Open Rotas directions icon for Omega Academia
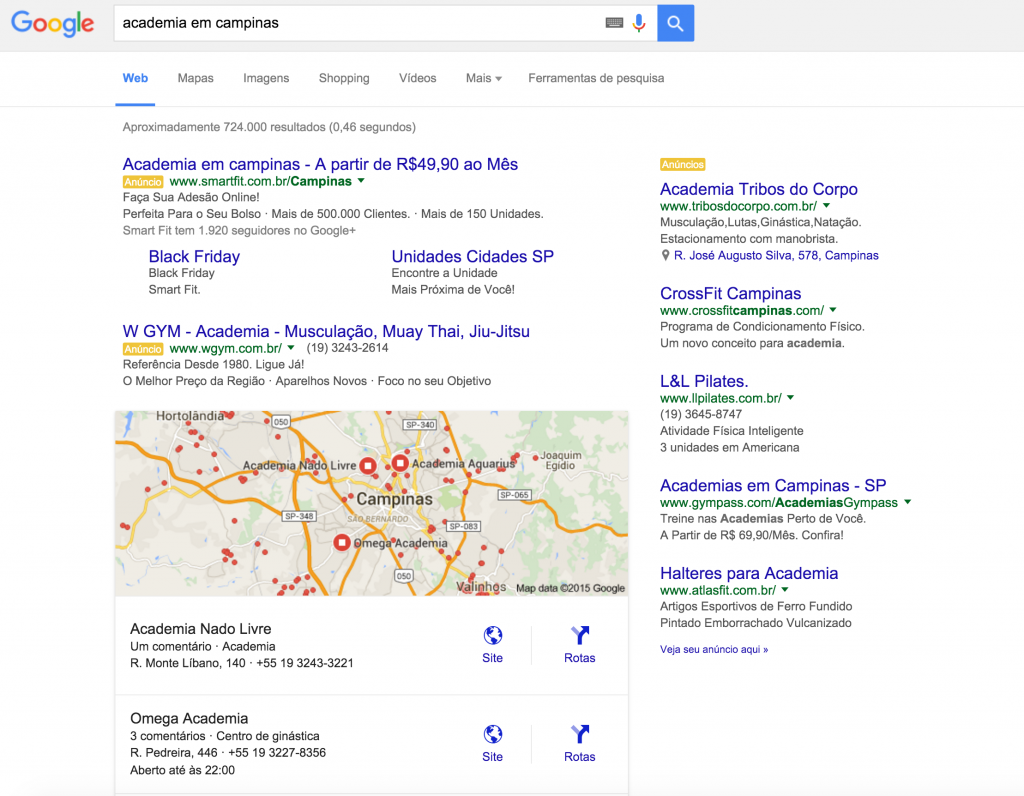This screenshot has height=796, width=1024. [580, 734]
